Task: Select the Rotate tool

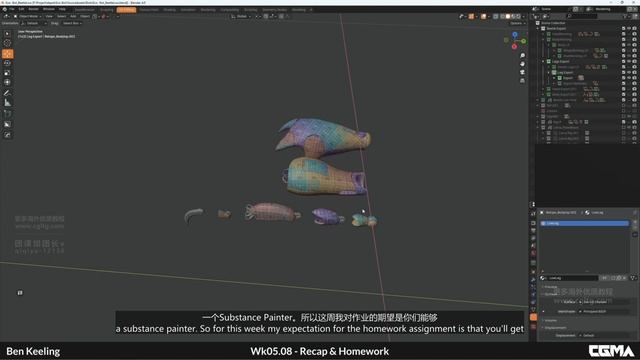Action: [x=7, y=63]
